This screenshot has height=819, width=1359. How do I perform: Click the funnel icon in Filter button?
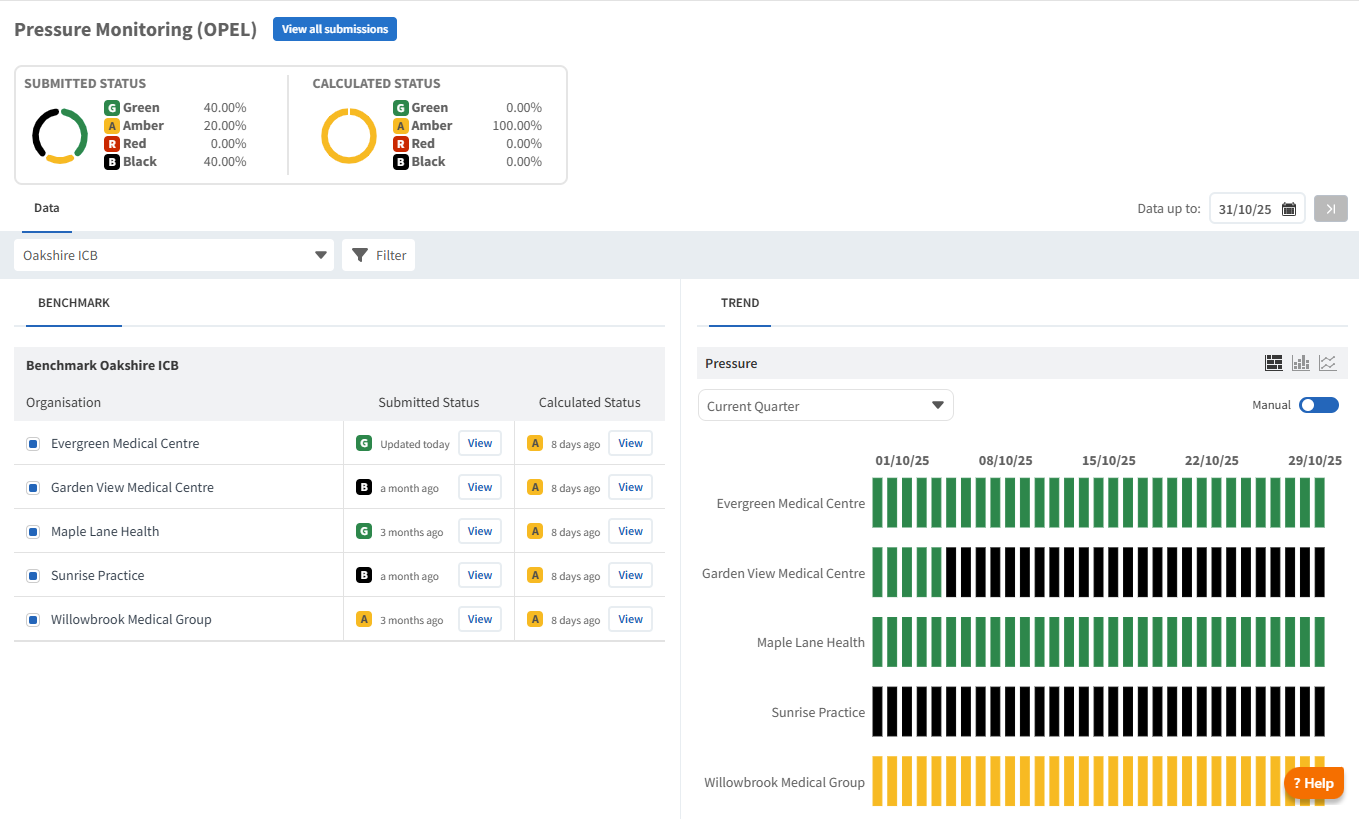tap(360, 255)
